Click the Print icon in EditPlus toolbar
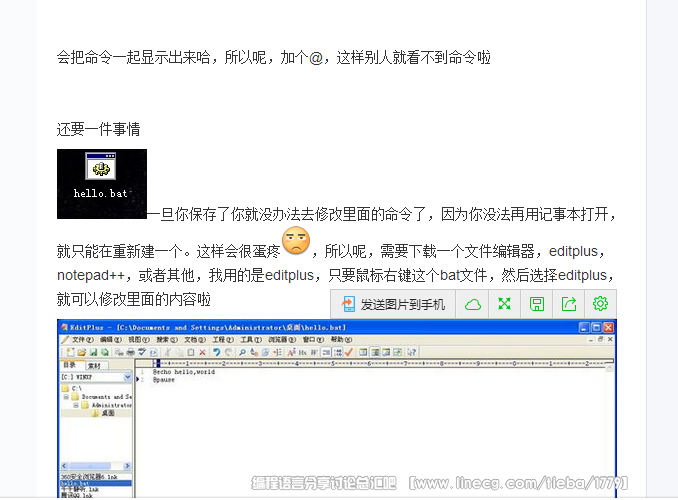 [131, 352]
